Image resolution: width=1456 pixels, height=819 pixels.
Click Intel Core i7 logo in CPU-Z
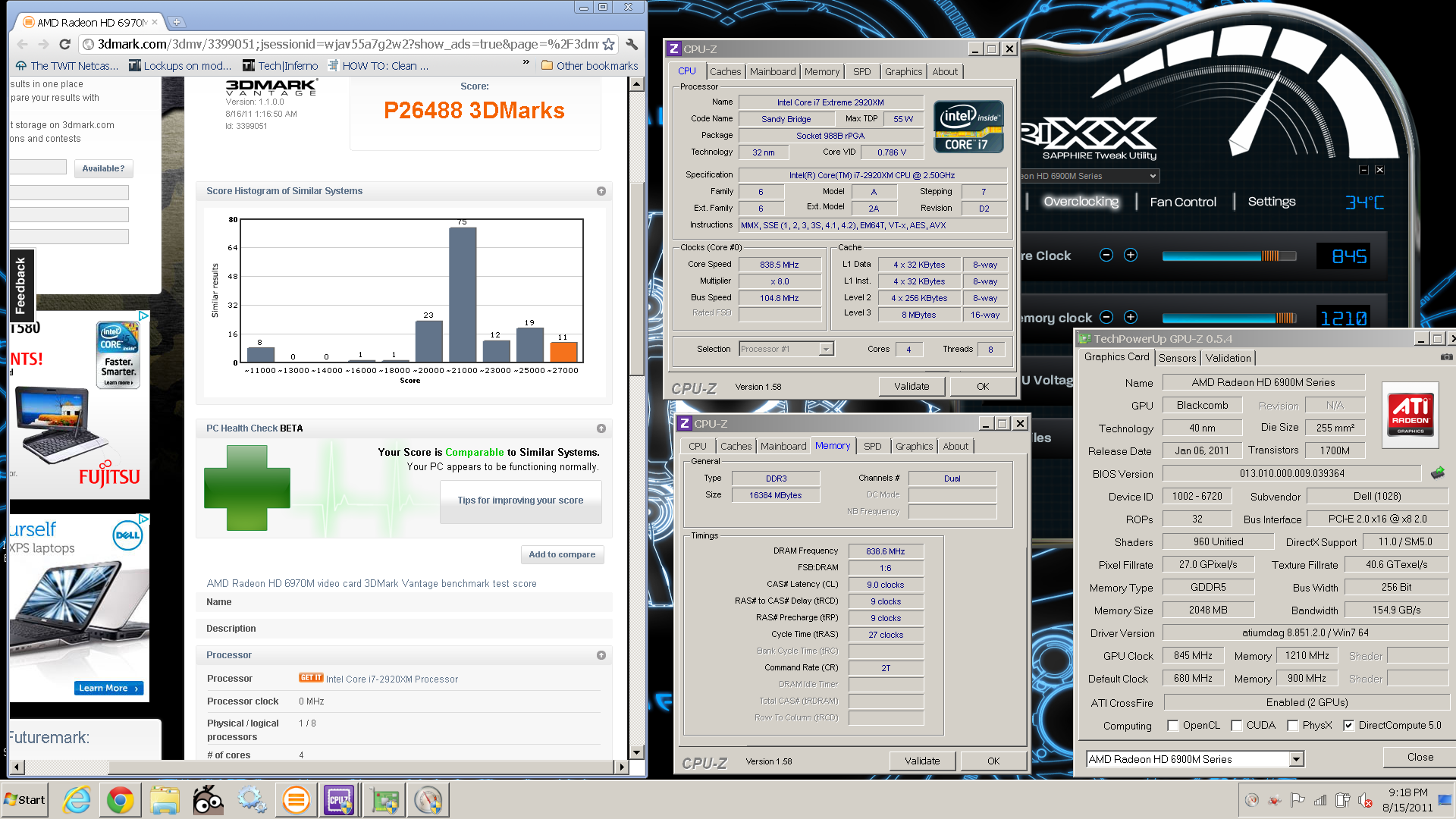pyautogui.click(x=968, y=127)
